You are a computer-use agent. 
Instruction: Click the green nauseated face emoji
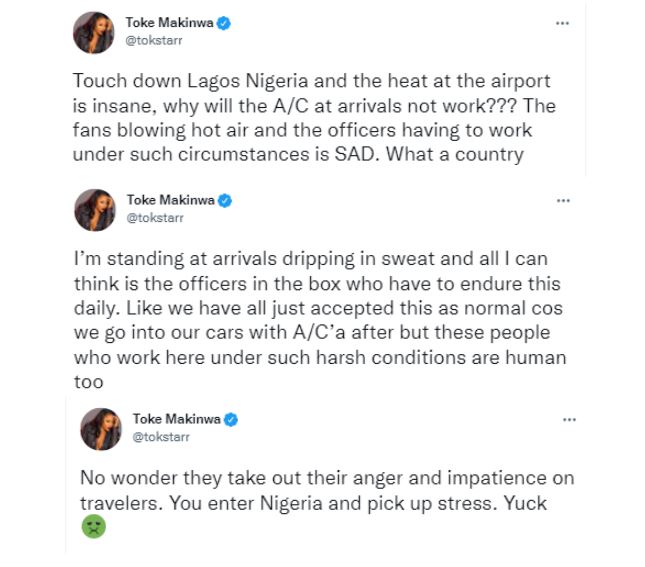pos(92,527)
